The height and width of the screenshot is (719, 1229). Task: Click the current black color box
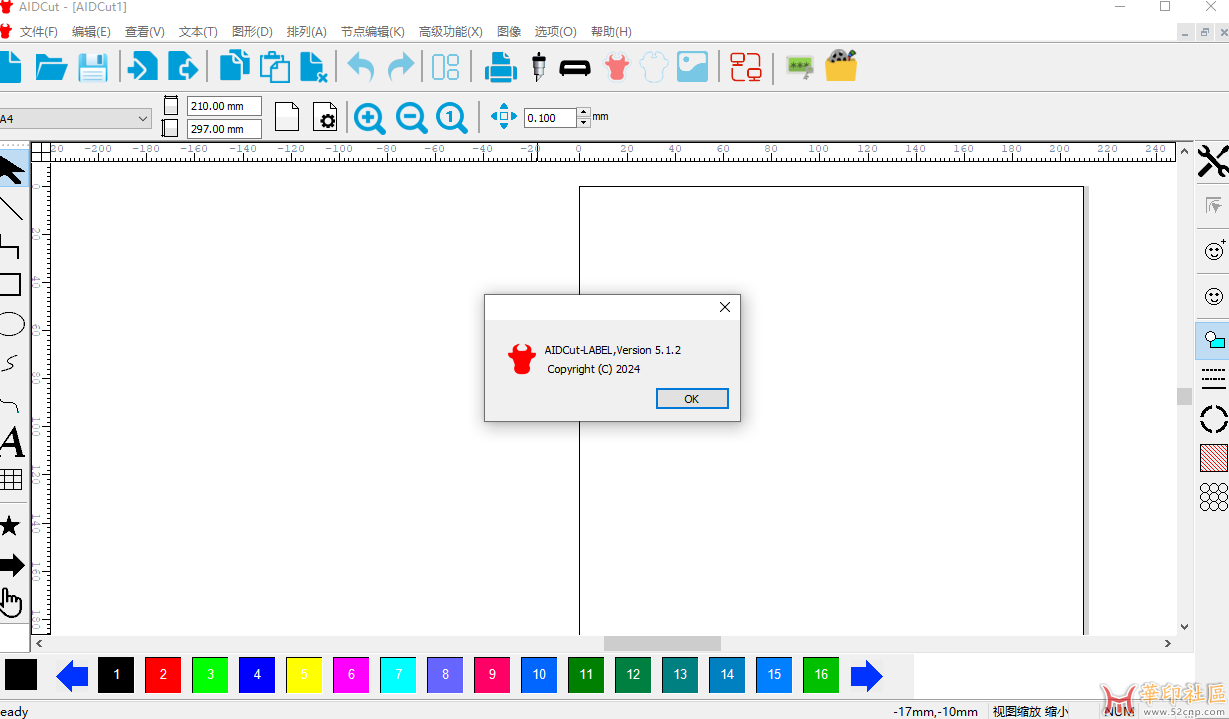coord(21,675)
